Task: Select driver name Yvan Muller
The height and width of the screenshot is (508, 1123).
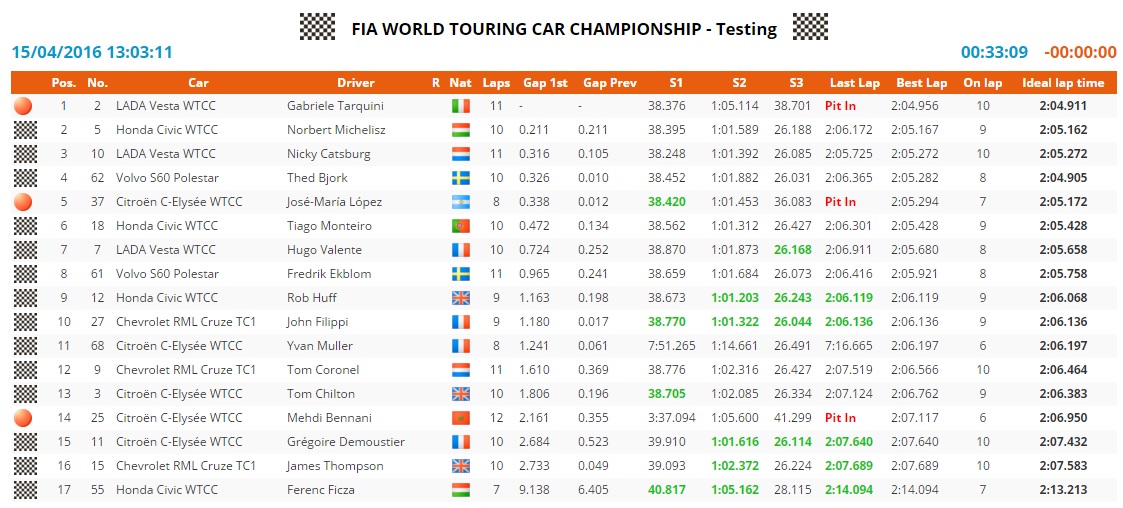Action: click(x=320, y=346)
